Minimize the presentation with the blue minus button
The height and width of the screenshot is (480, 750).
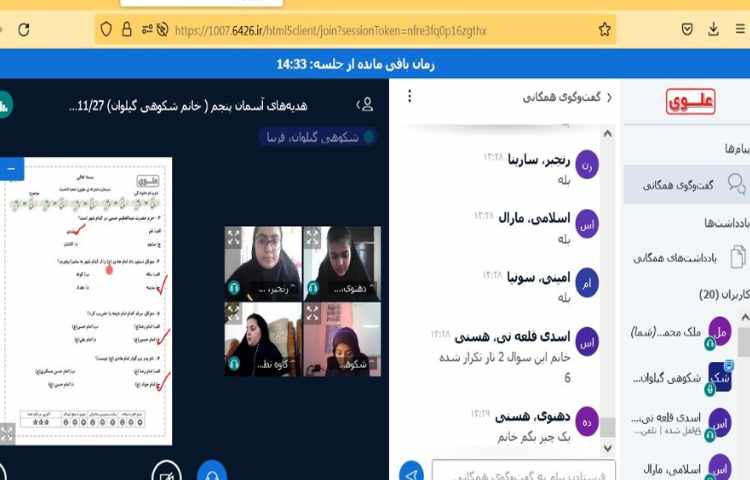(10, 169)
